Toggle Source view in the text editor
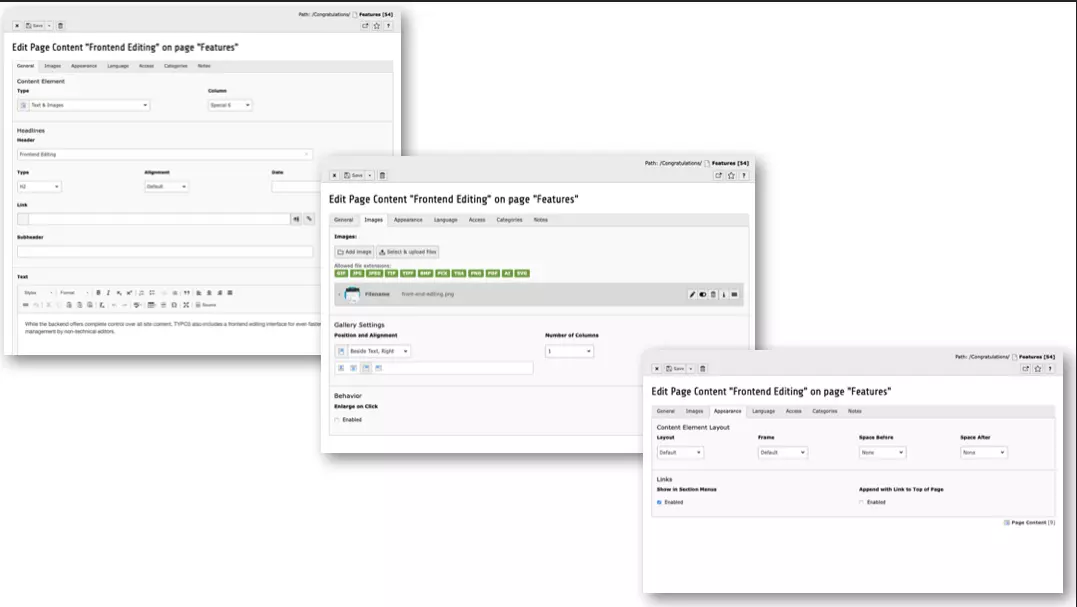 pos(205,305)
